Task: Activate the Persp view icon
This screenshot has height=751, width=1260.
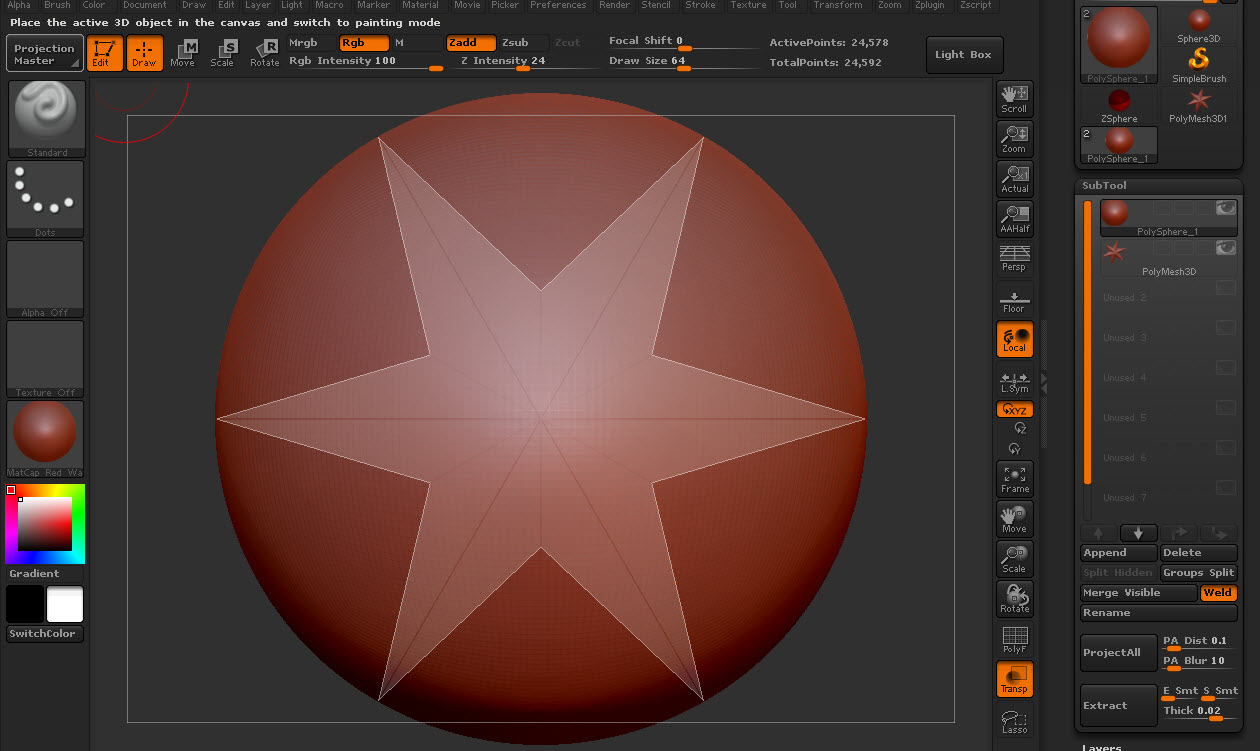Action: (1014, 258)
